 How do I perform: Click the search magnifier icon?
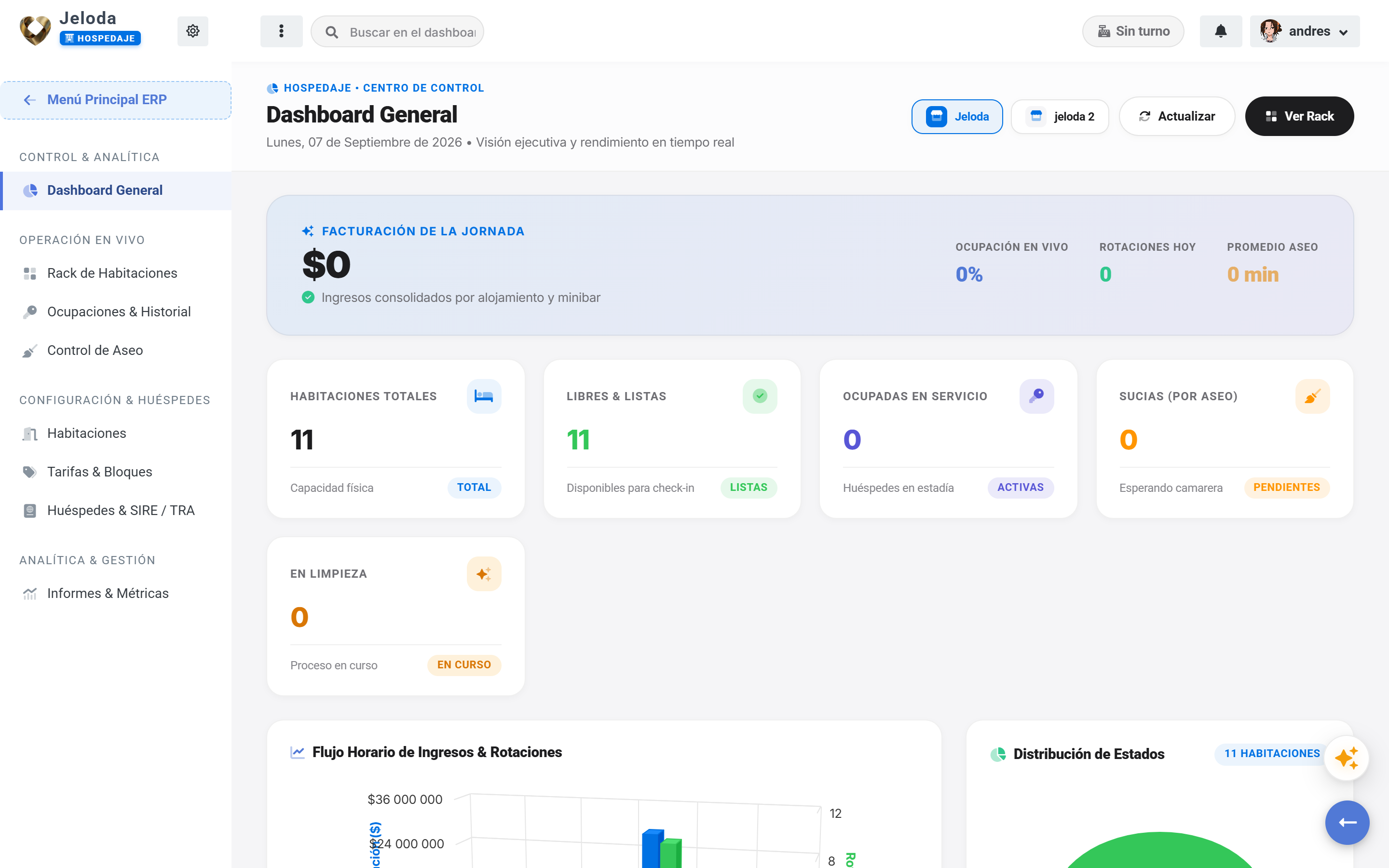[332, 32]
